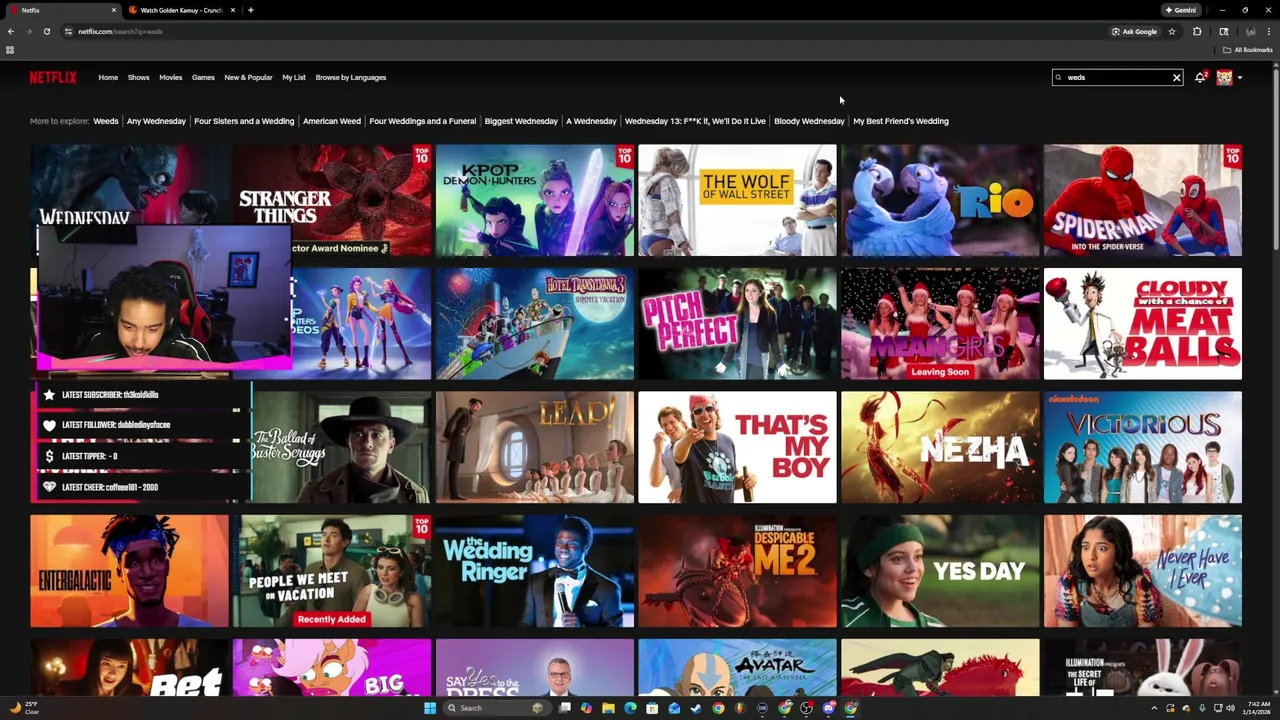Image resolution: width=1280 pixels, height=720 pixels.
Task: Open My List
Action: [294, 77]
